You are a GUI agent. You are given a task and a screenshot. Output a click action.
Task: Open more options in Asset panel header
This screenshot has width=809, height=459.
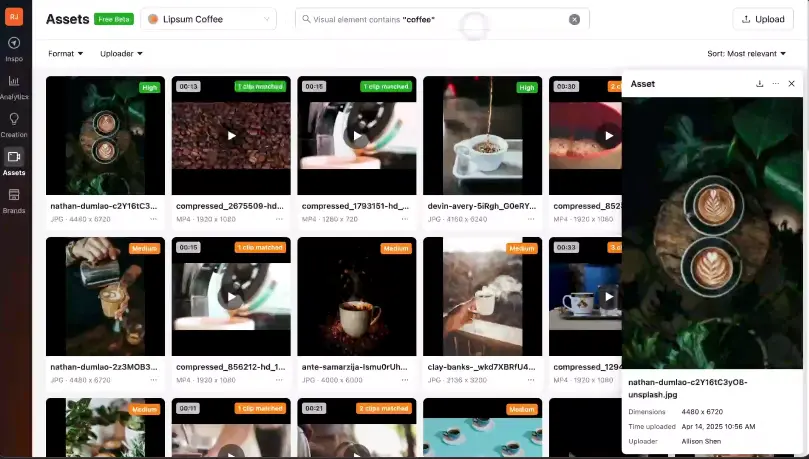(x=775, y=84)
